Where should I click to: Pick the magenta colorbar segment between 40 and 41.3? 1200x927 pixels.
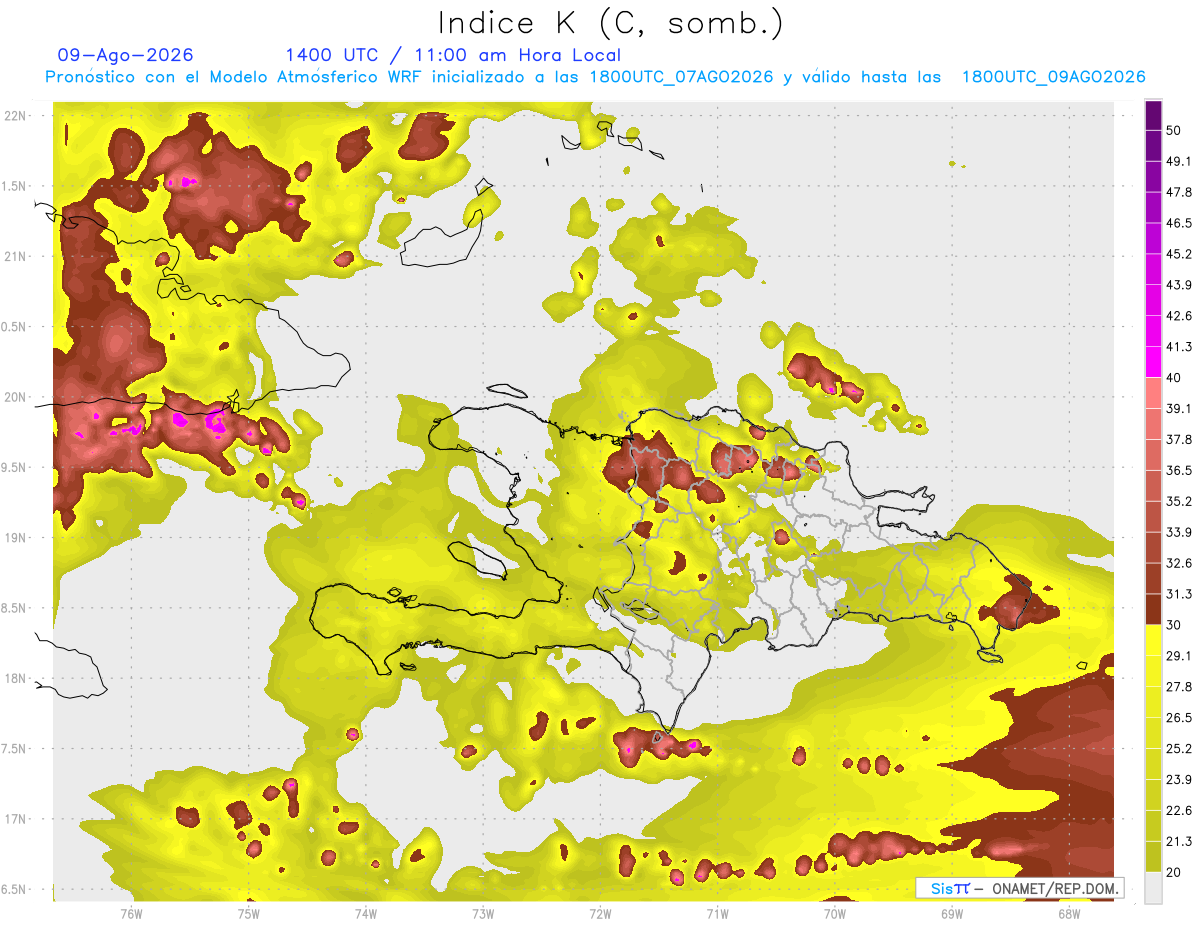1153,362
